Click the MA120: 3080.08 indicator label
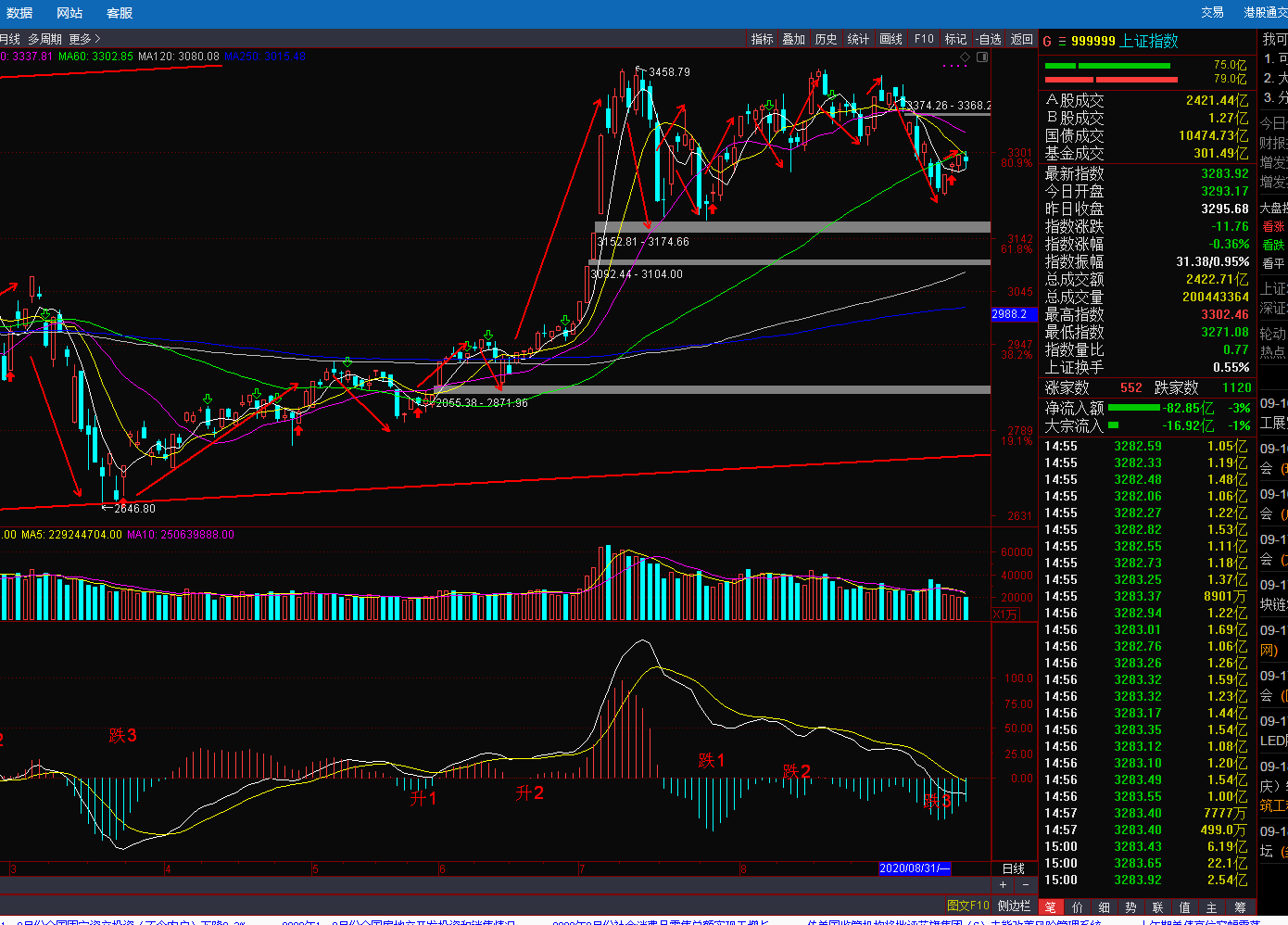 [179, 57]
